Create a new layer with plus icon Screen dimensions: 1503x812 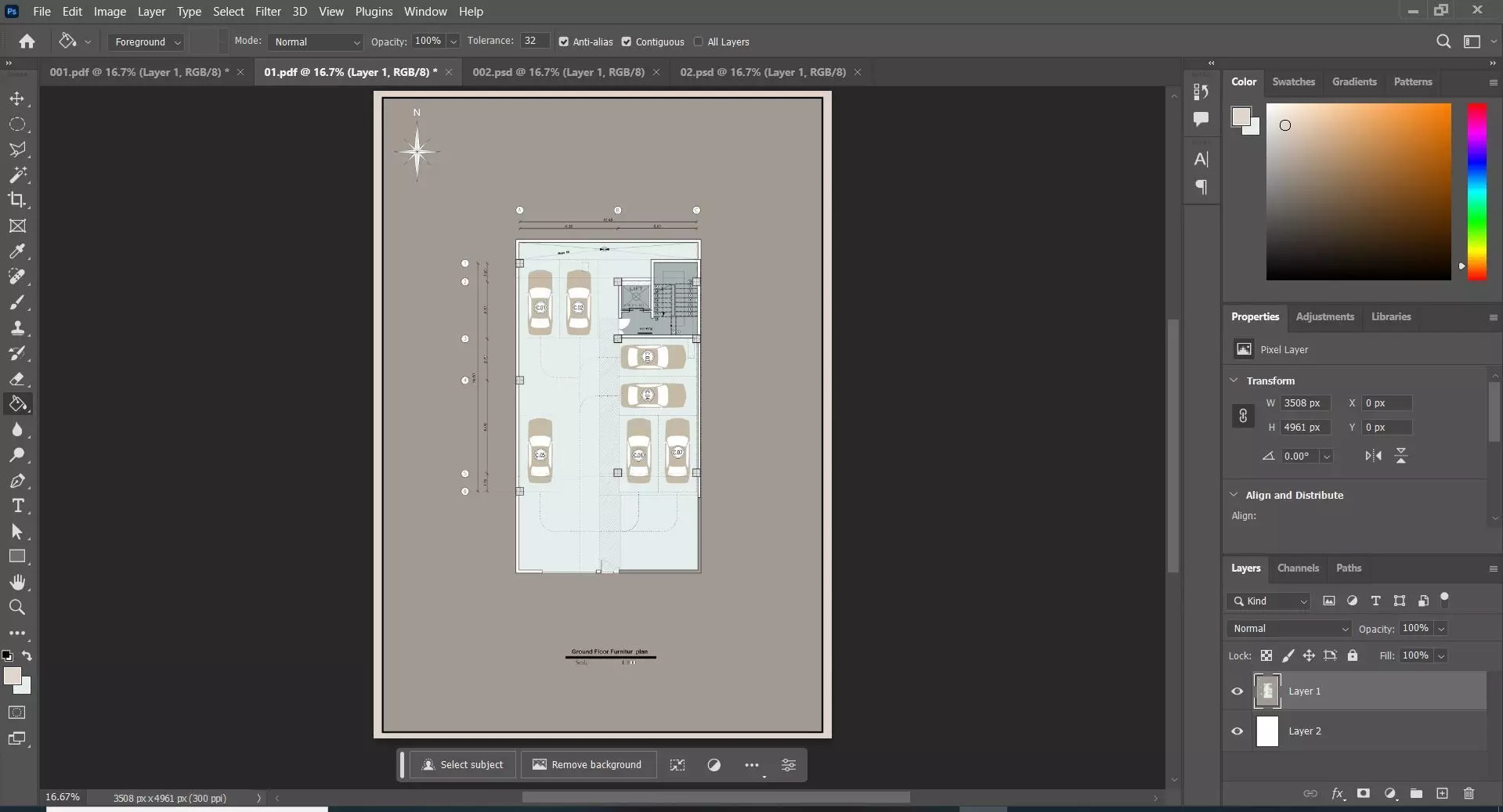[x=1442, y=793]
